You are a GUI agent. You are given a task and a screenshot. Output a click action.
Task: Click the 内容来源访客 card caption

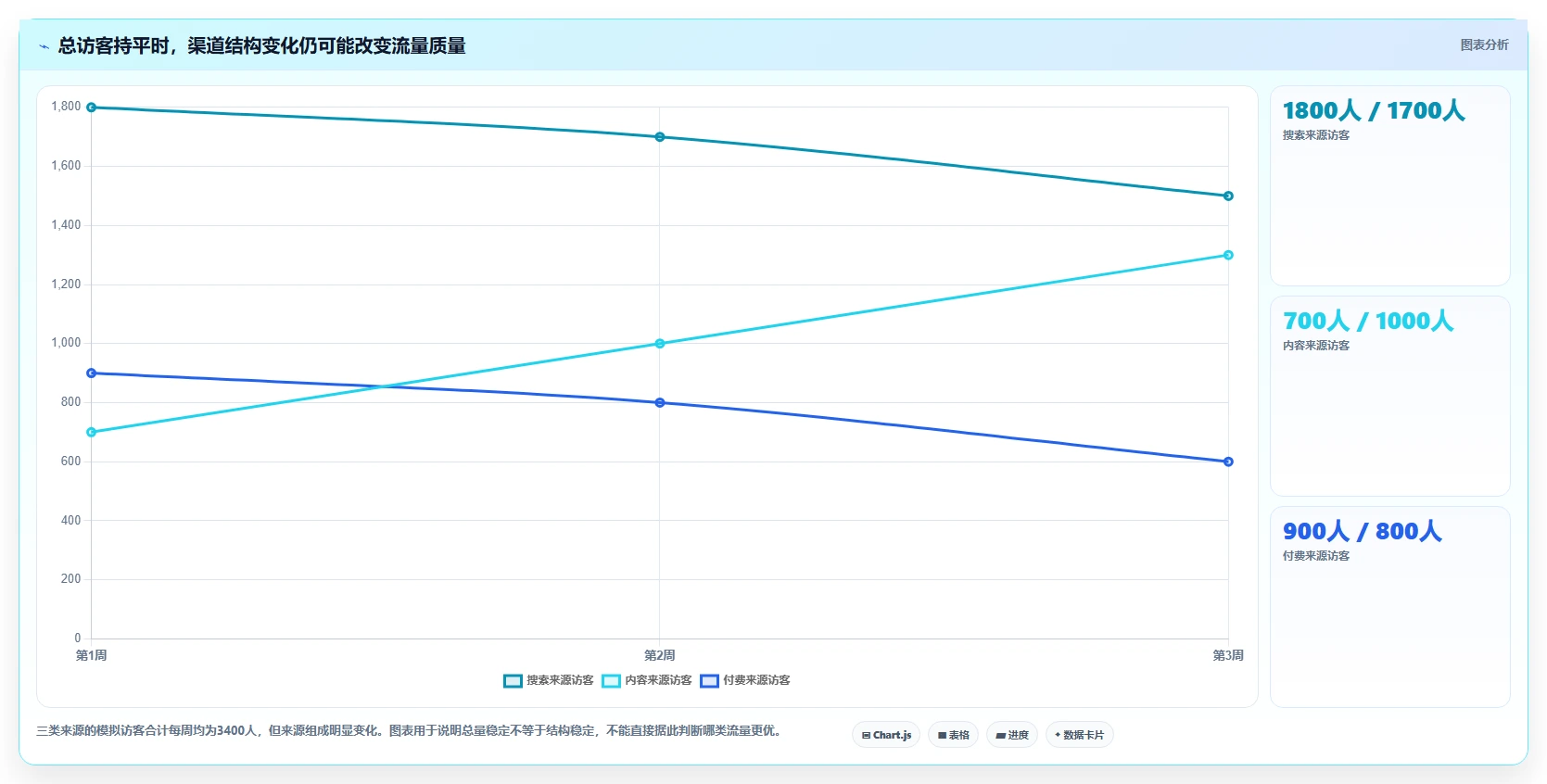coord(1316,346)
